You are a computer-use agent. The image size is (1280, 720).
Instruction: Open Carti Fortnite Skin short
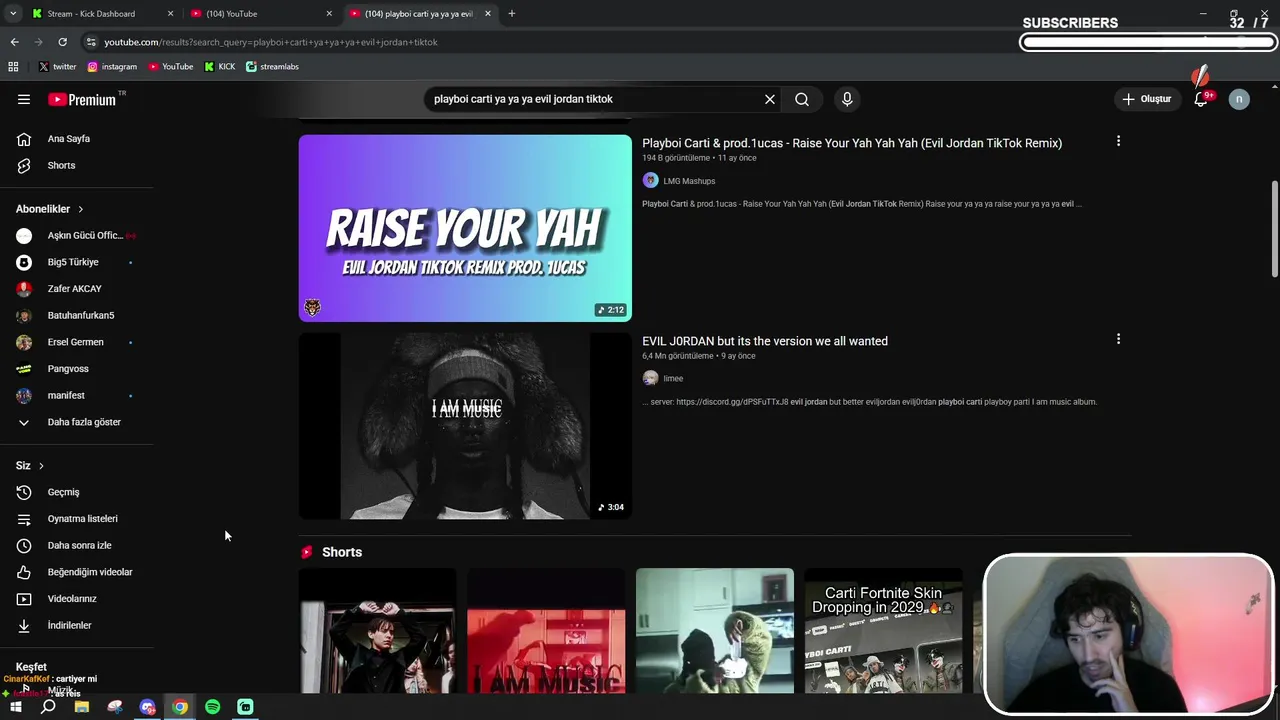pyautogui.click(x=884, y=631)
